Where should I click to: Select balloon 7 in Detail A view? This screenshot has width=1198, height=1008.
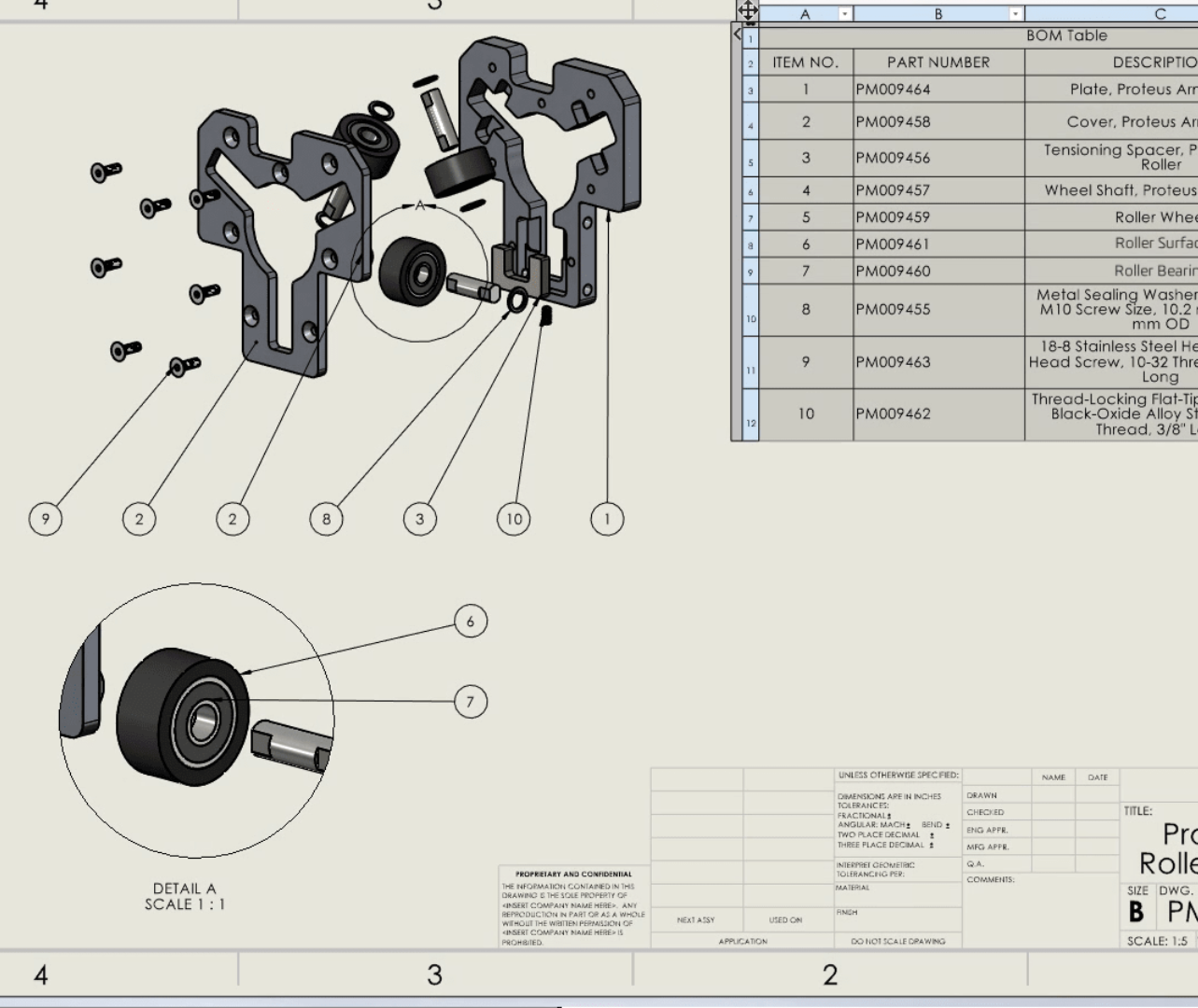471,702
